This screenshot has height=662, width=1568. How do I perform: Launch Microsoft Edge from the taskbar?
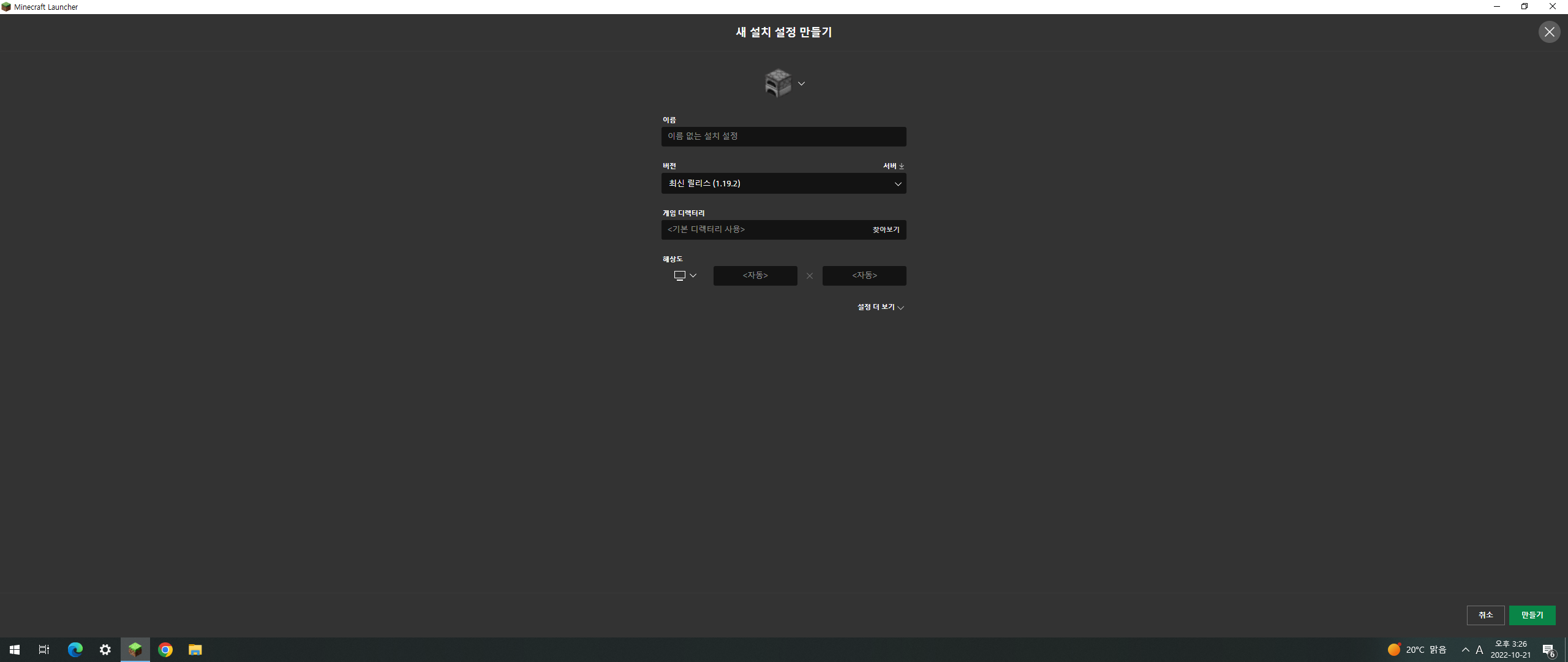tap(75, 649)
